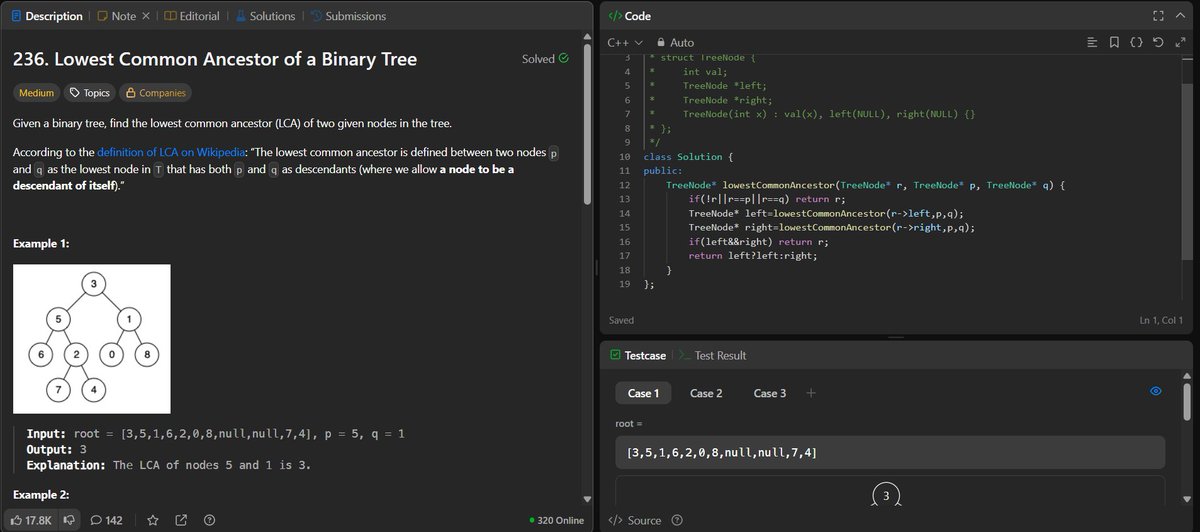Open the C++ language dropdown
Viewport: 1200px width, 532px height.
(626, 43)
